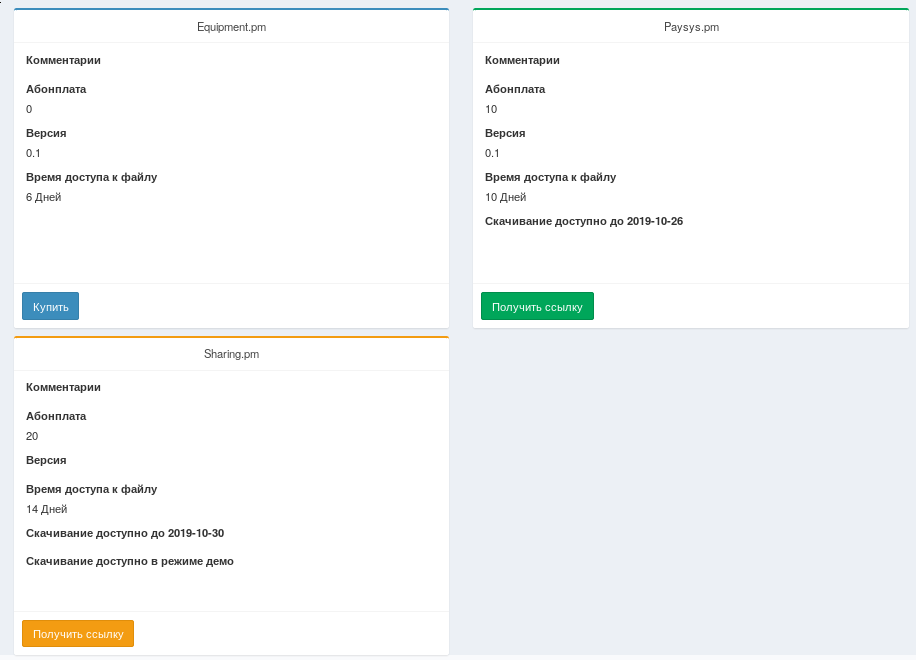Image resolution: width=916 pixels, height=660 pixels.
Task: Select the Equipment.pm card header
Action: (x=231, y=27)
